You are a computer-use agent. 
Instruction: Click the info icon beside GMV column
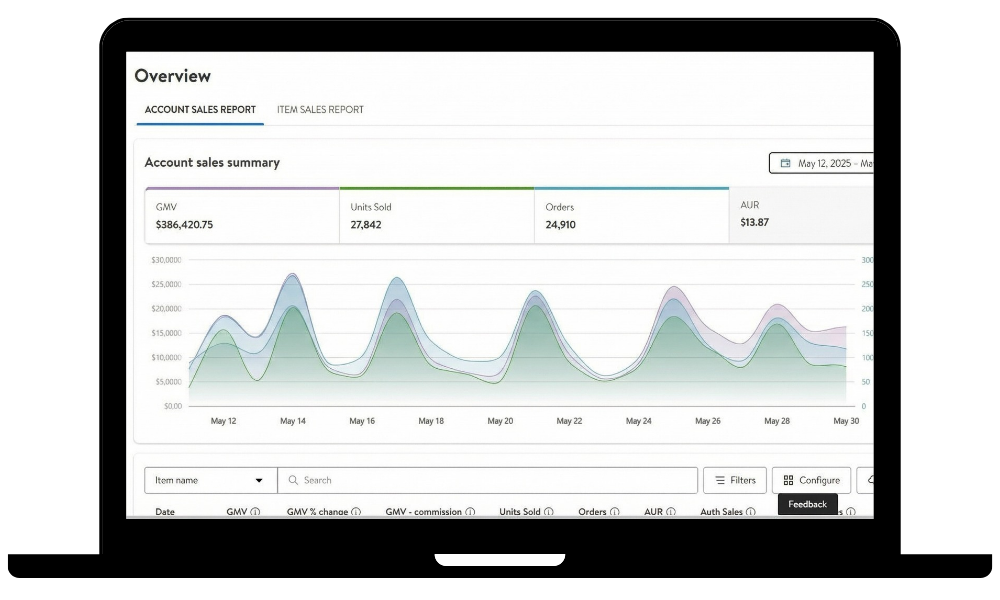pos(255,512)
